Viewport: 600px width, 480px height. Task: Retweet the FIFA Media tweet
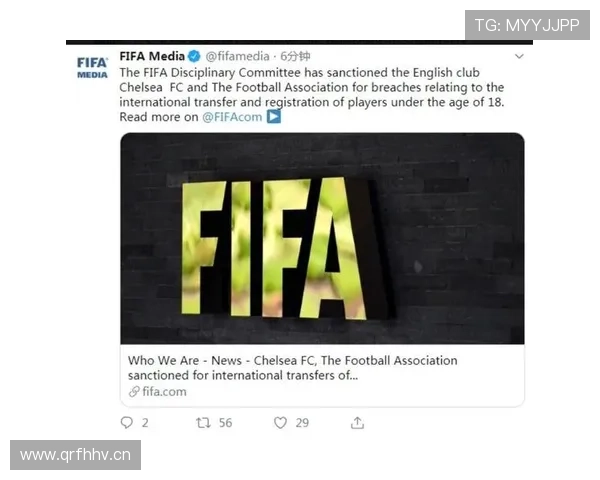tap(203, 423)
